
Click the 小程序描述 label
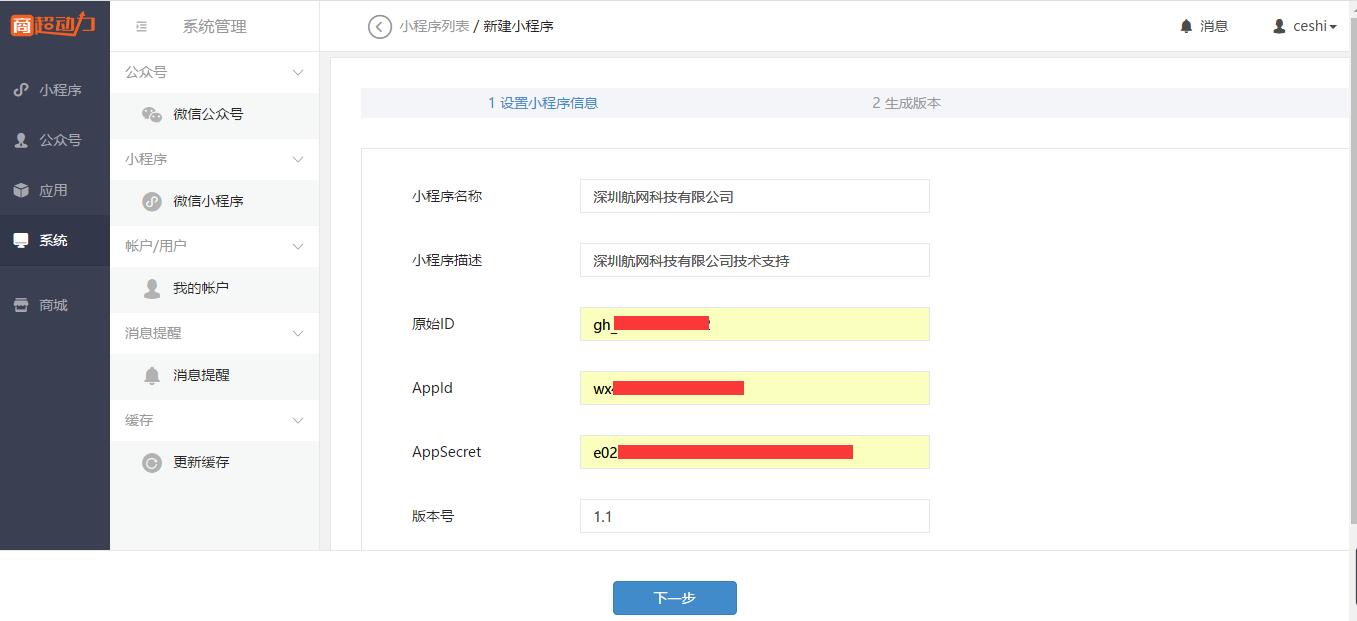(x=447, y=260)
